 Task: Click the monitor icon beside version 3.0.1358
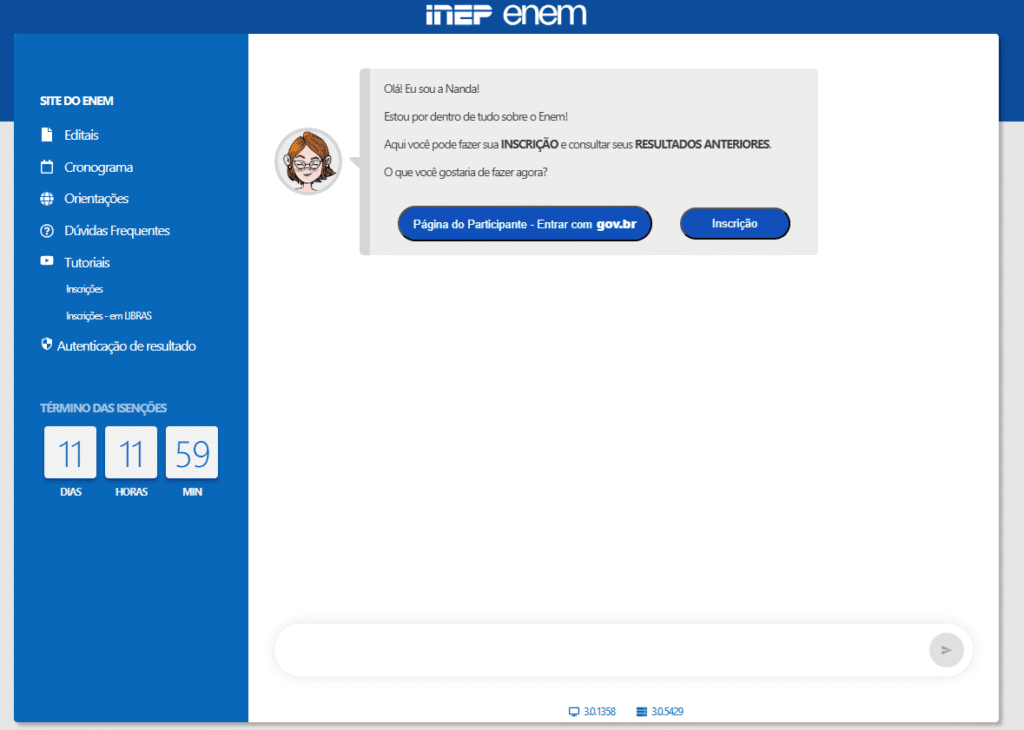[x=573, y=711]
